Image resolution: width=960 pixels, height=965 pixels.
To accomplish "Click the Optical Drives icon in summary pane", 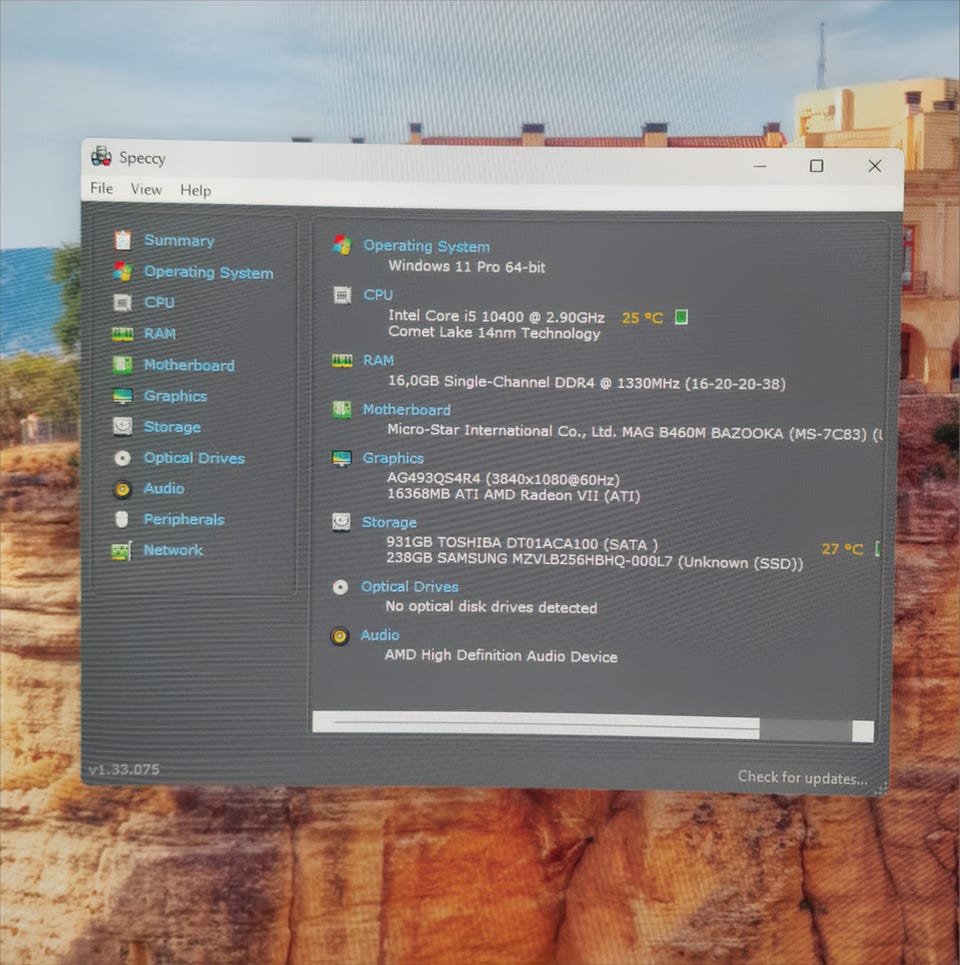I will tap(340, 587).
